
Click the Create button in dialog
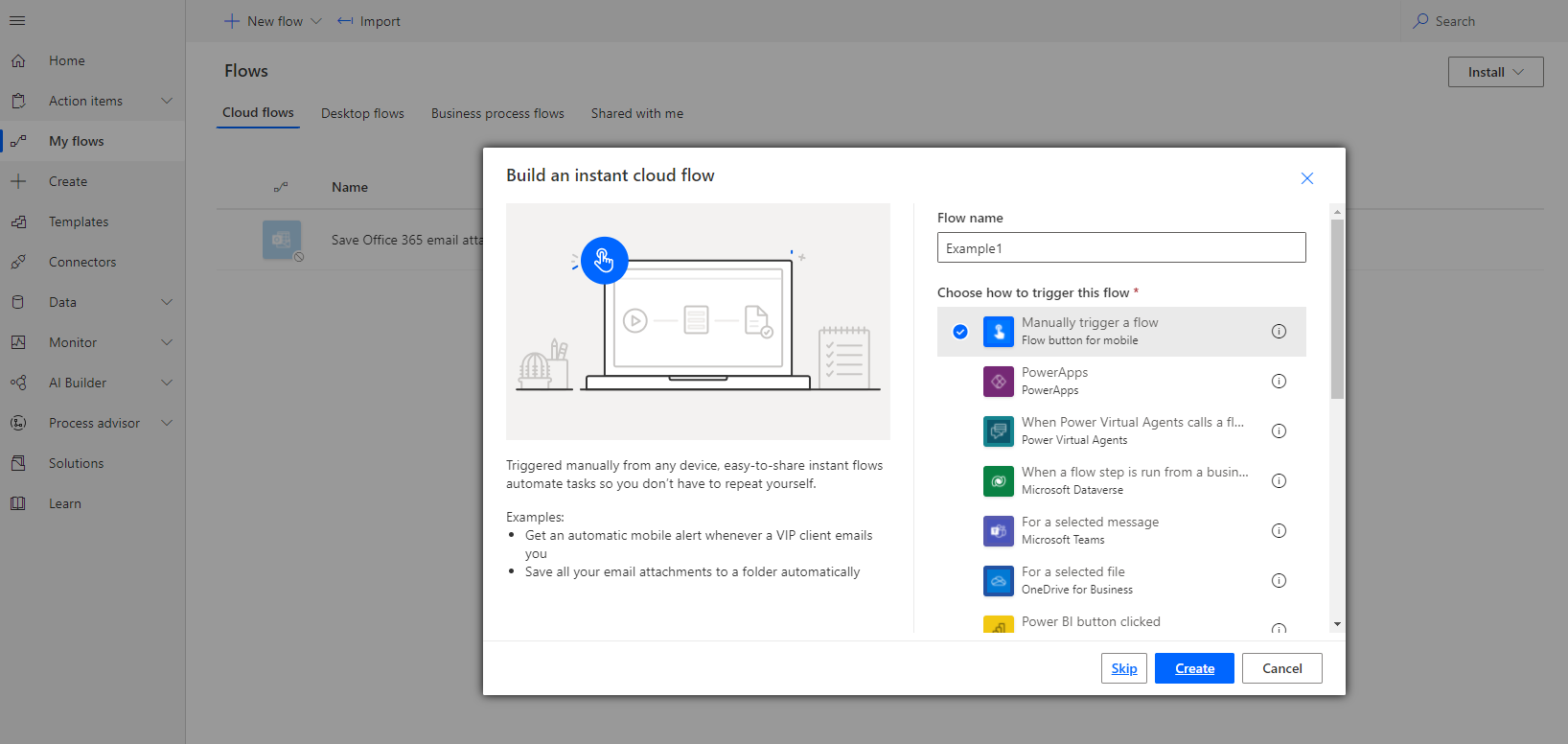pyautogui.click(x=1194, y=668)
